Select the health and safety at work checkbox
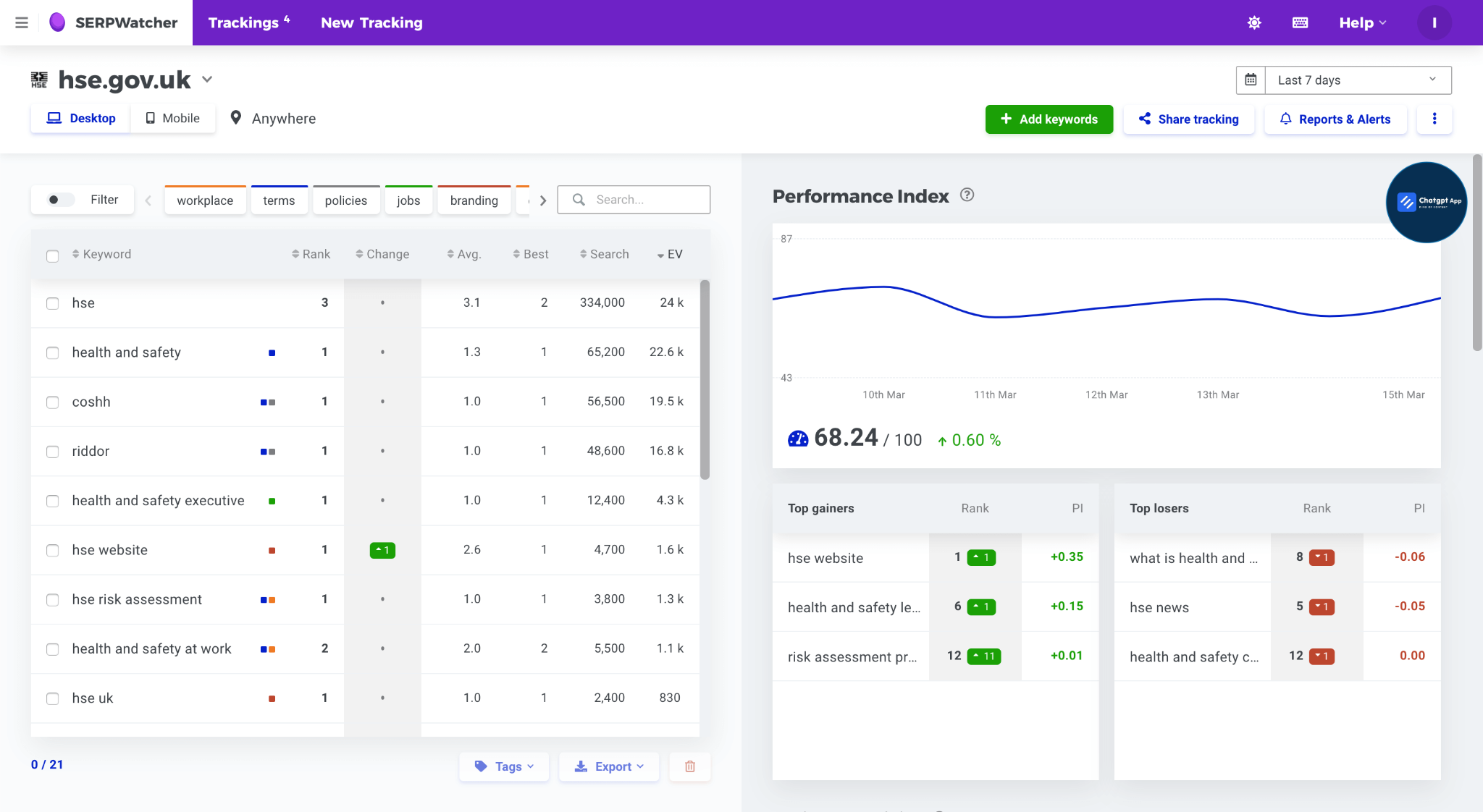The width and height of the screenshot is (1483, 812). (x=52, y=649)
